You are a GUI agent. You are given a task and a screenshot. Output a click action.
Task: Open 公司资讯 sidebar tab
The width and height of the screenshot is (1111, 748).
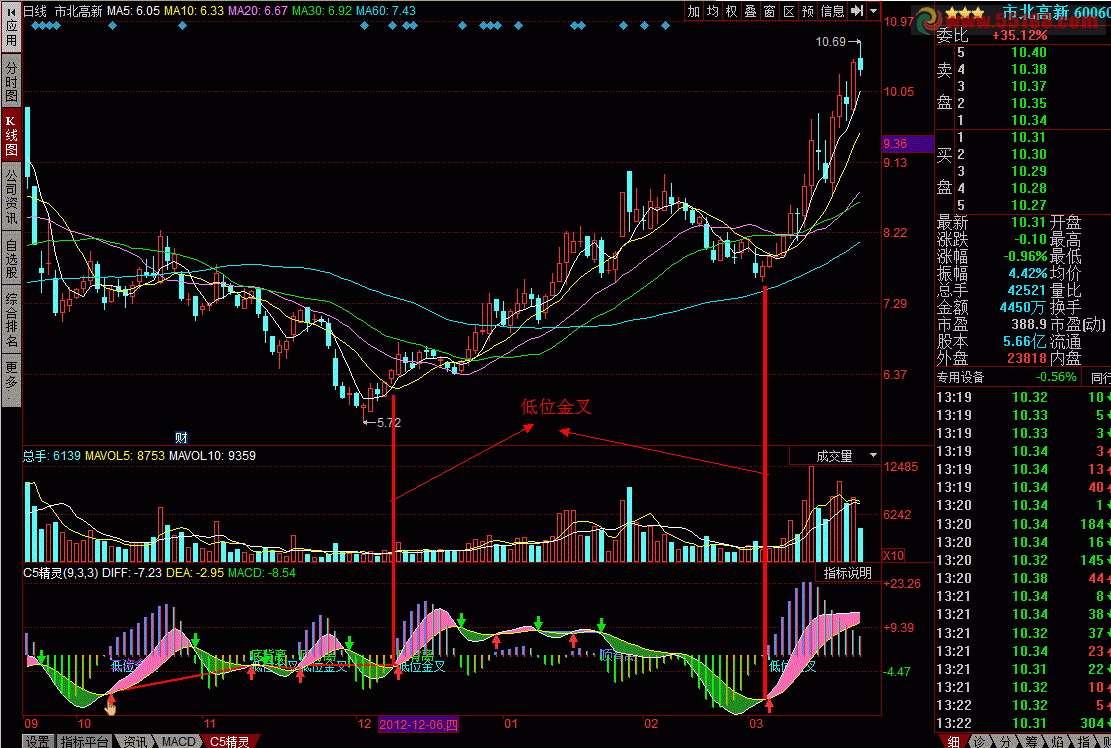[11, 196]
